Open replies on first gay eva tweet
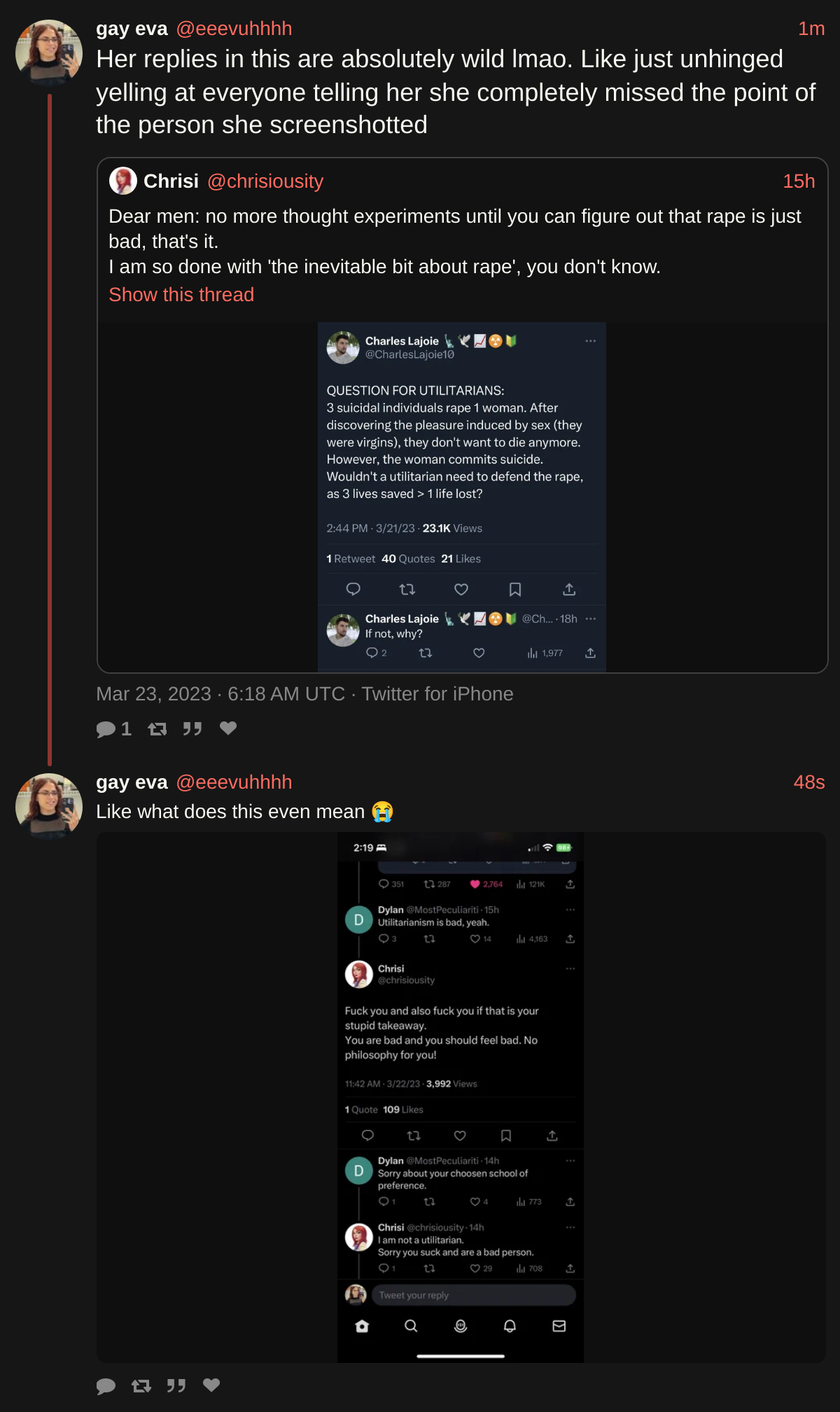 113,729
